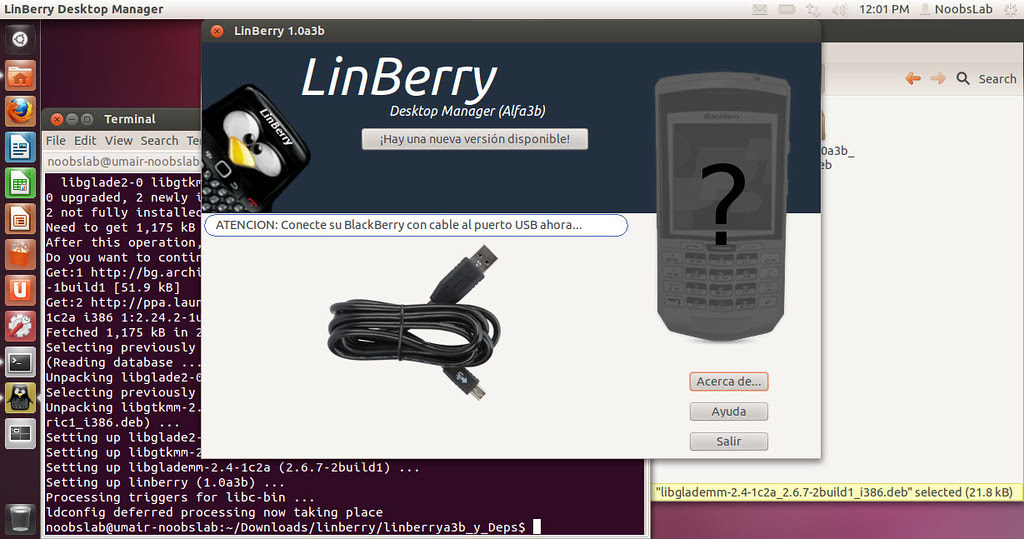Screen dimensions: 1024x539
Task: Click the Salir button
Action: [729, 442]
